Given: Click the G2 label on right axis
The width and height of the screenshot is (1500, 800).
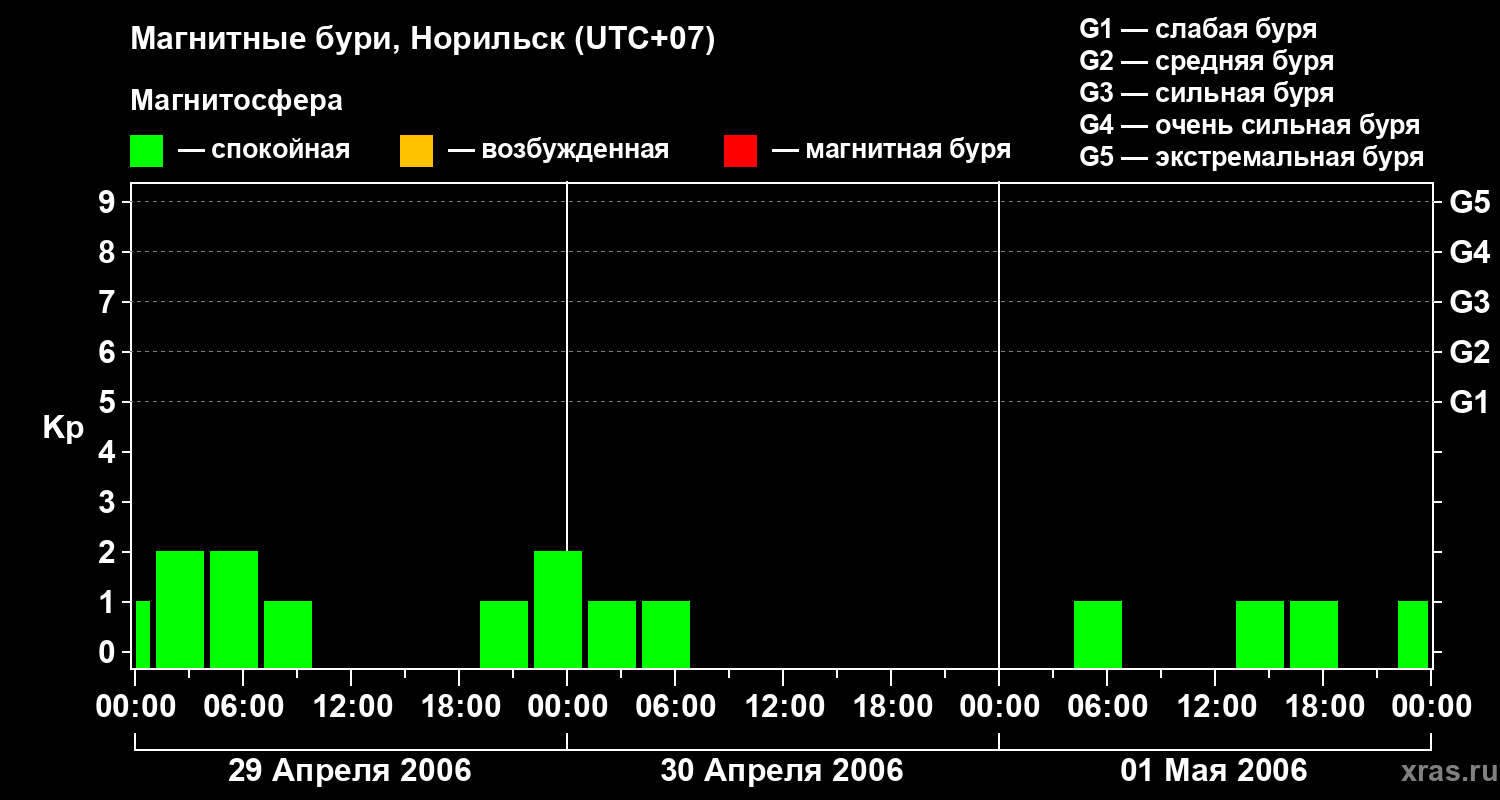Looking at the screenshot, I should (x=1469, y=352).
